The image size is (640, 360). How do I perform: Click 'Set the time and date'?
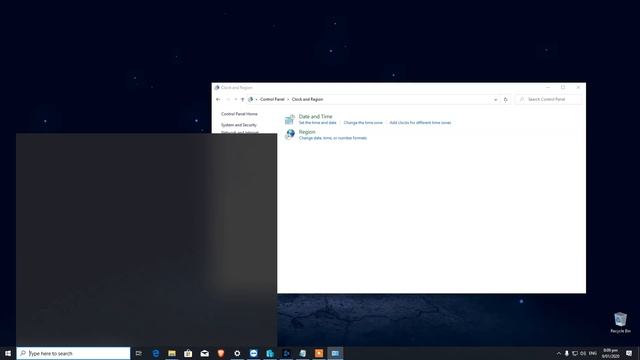click(318, 122)
